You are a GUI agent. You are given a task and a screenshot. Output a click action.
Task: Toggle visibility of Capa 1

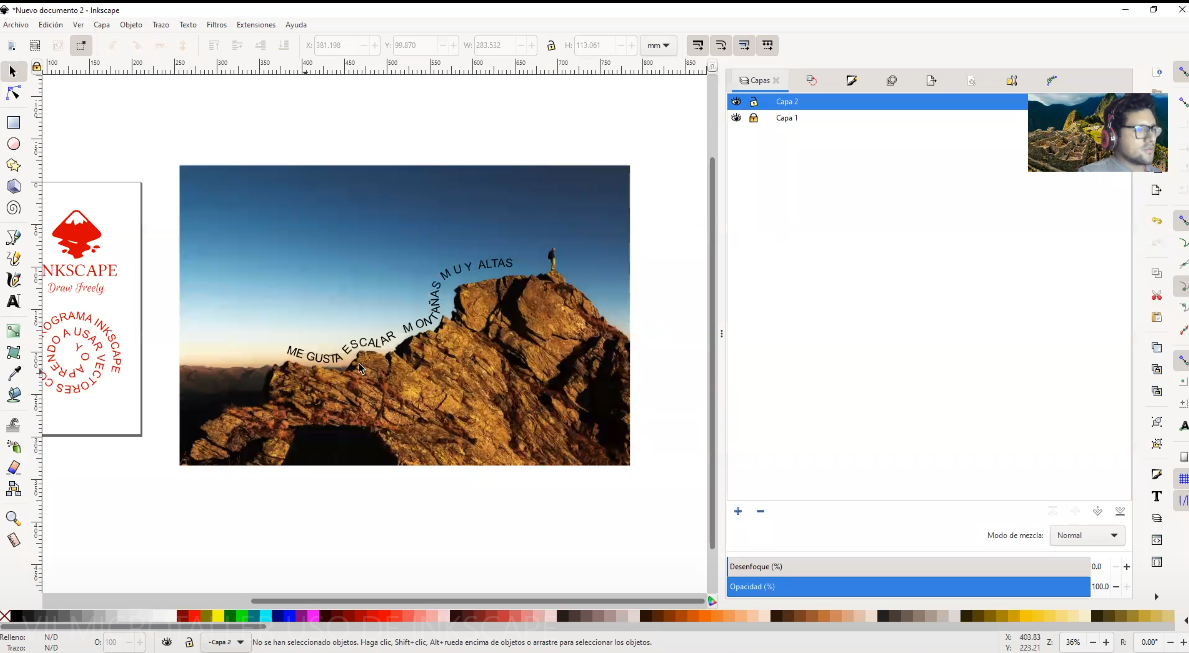[x=736, y=118]
